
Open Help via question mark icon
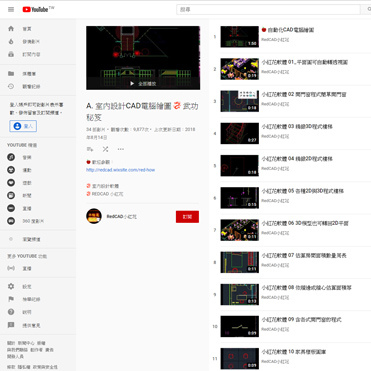[11, 312]
